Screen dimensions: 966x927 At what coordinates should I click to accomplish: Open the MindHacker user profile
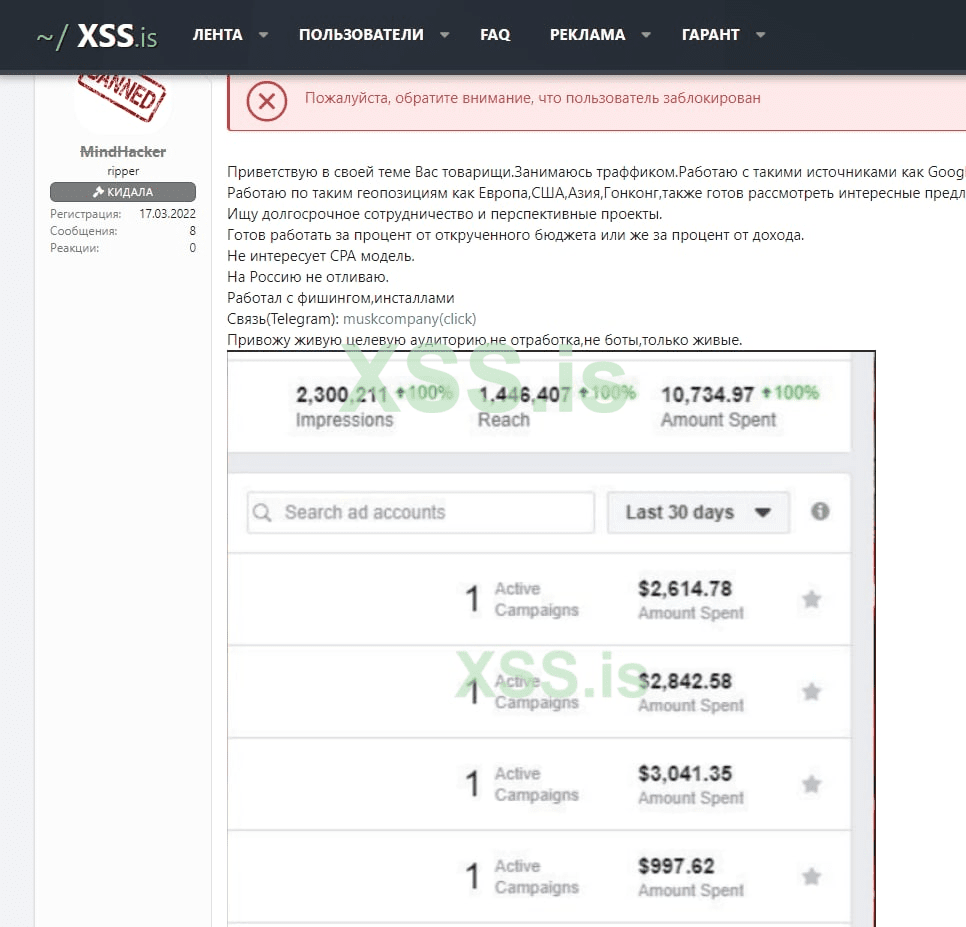(123, 152)
